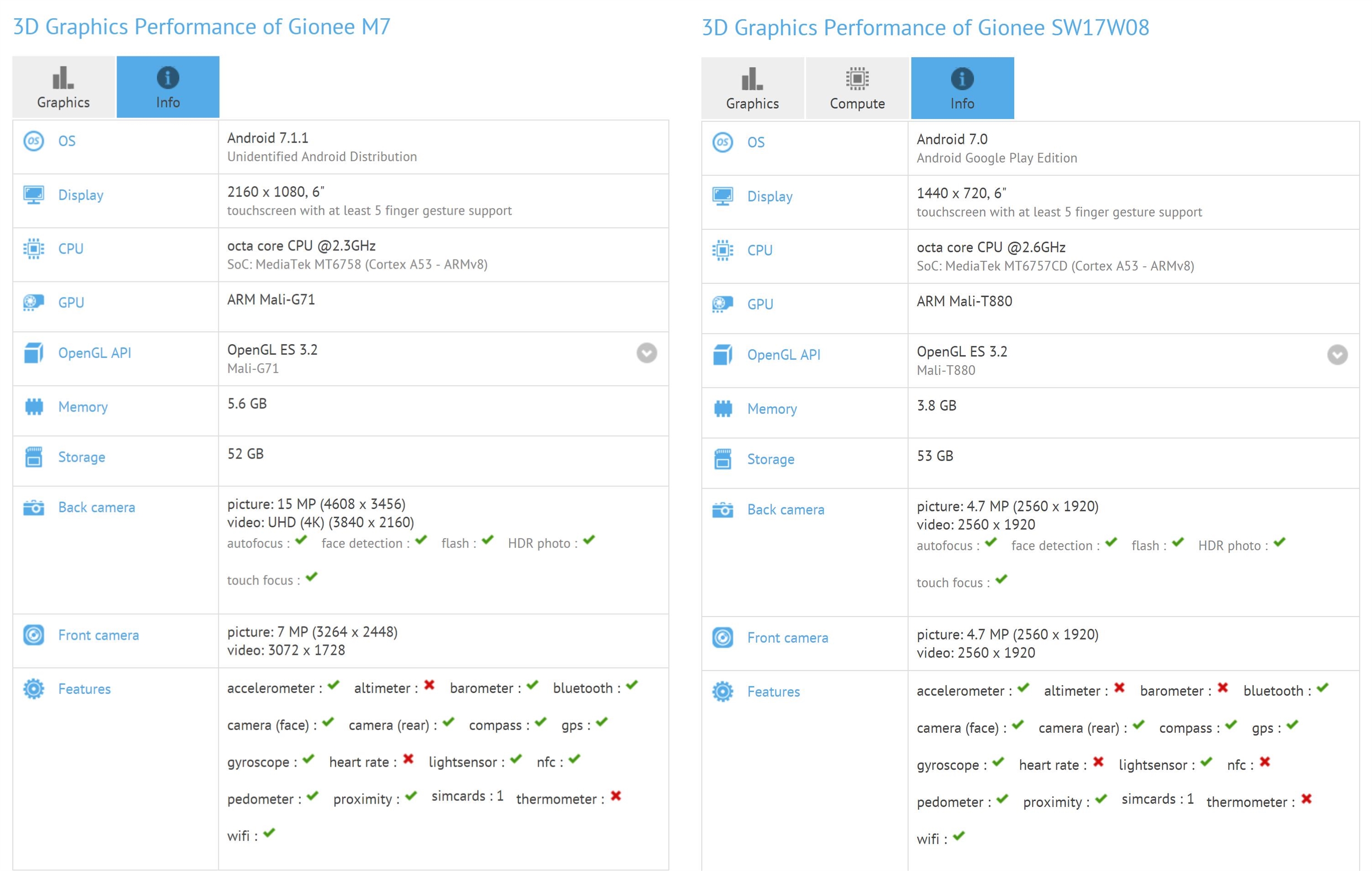
Task: Click the CPU chip icon in M7 panel
Action: 34,248
